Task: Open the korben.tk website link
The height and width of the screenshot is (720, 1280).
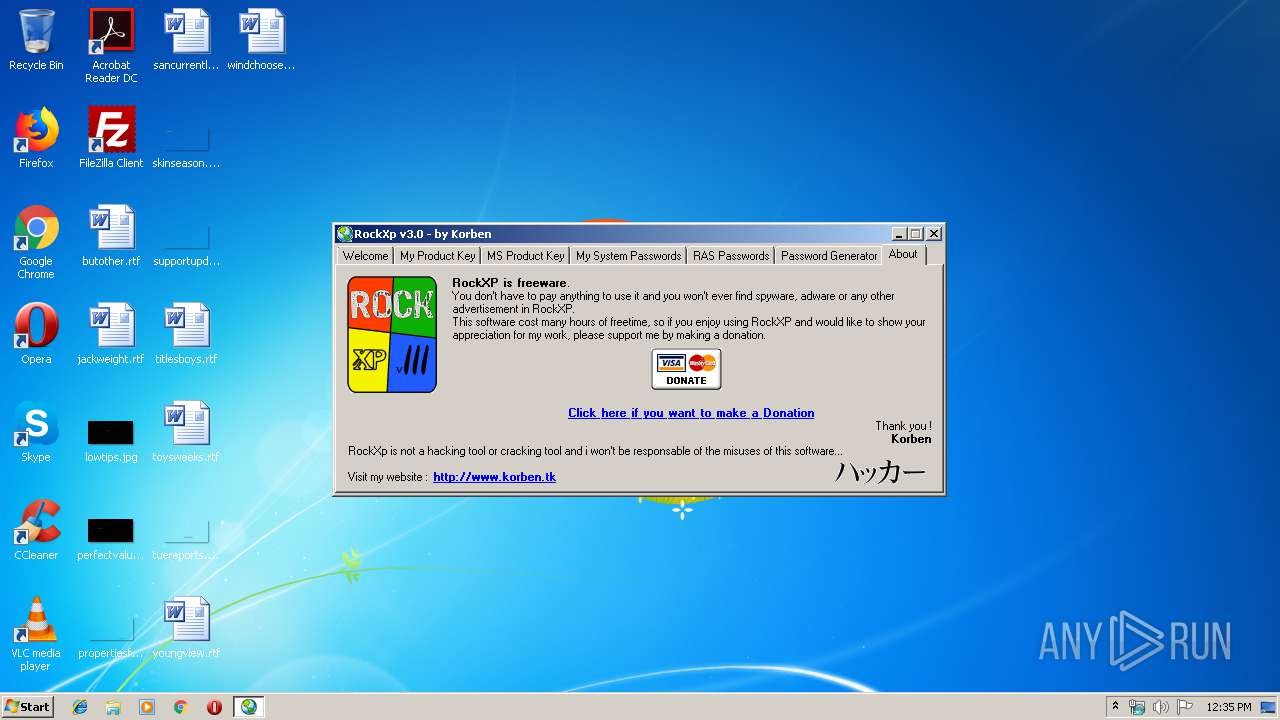Action: click(494, 477)
